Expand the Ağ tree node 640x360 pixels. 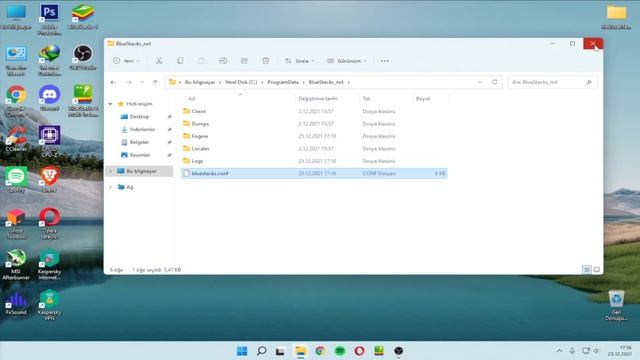coord(110,187)
